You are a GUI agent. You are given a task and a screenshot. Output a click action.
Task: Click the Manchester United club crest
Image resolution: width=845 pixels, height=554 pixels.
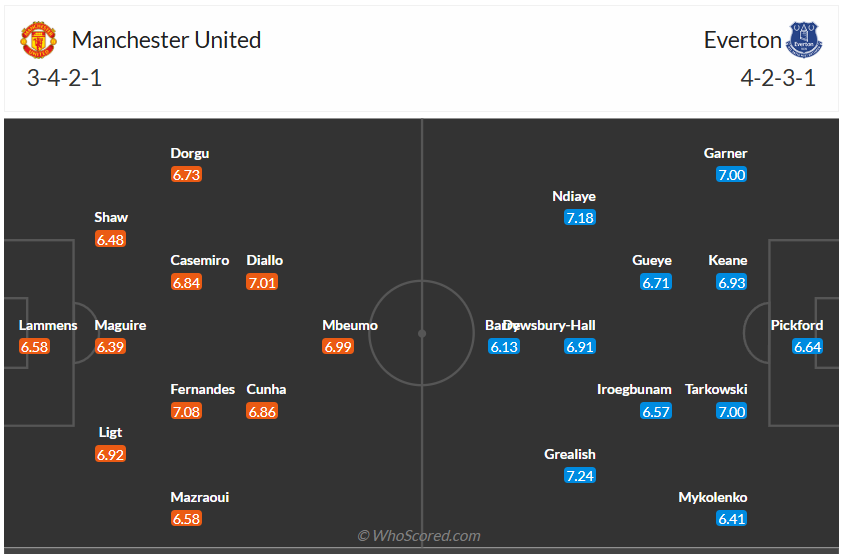[38, 40]
